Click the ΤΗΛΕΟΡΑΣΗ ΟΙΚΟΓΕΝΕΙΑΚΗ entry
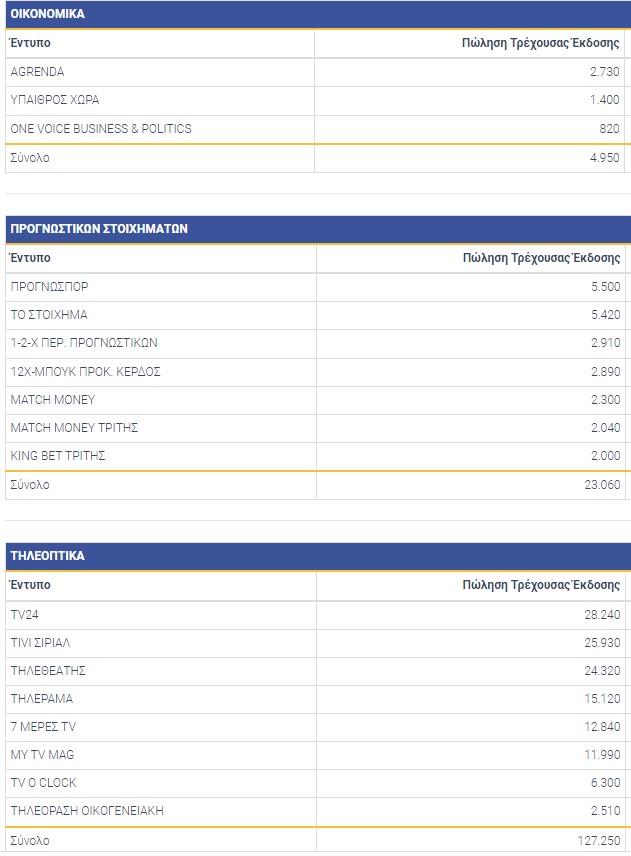This screenshot has height=856, width=631. click(x=87, y=811)
